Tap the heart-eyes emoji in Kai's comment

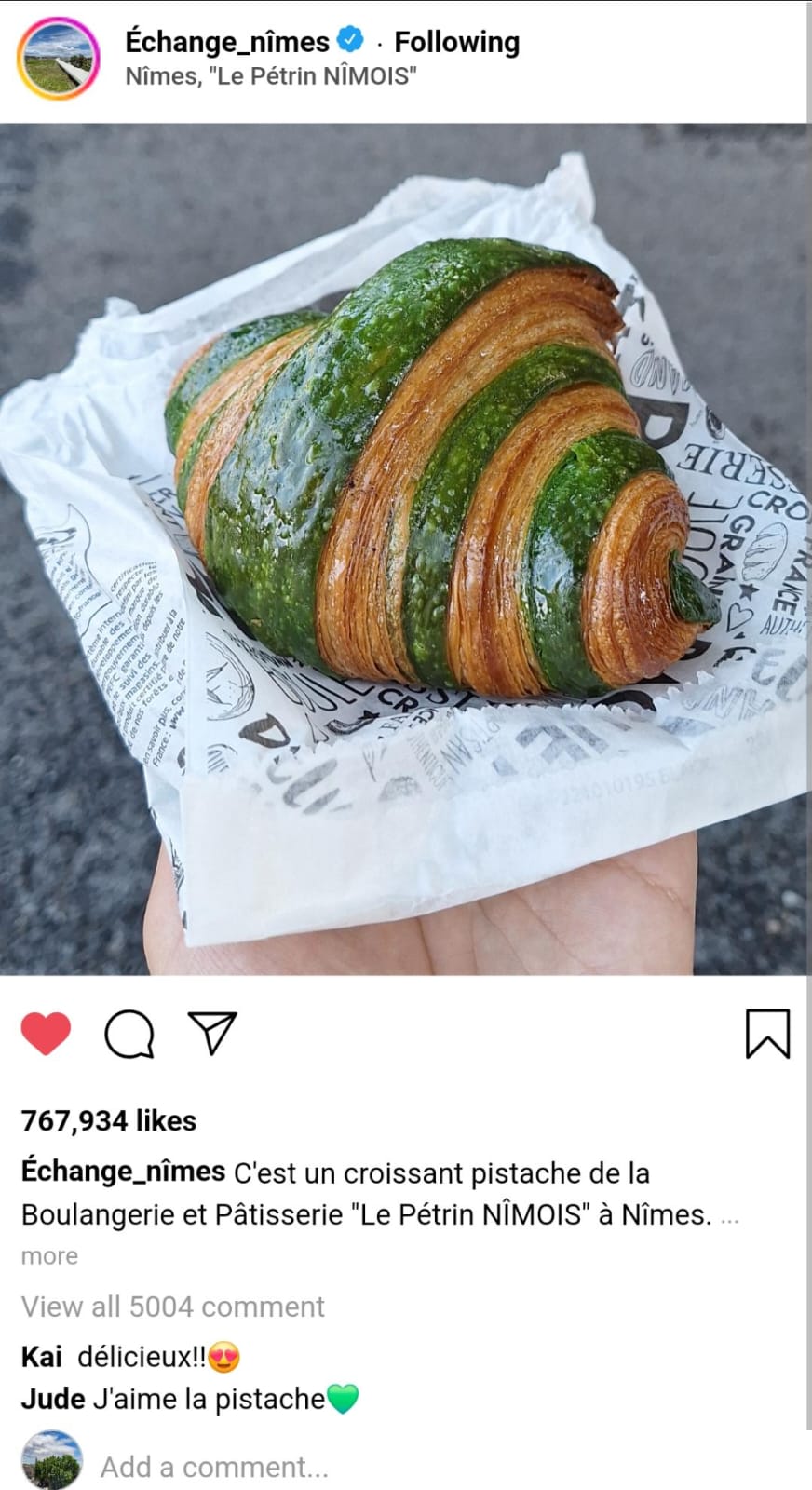[x=223, y=1357]
